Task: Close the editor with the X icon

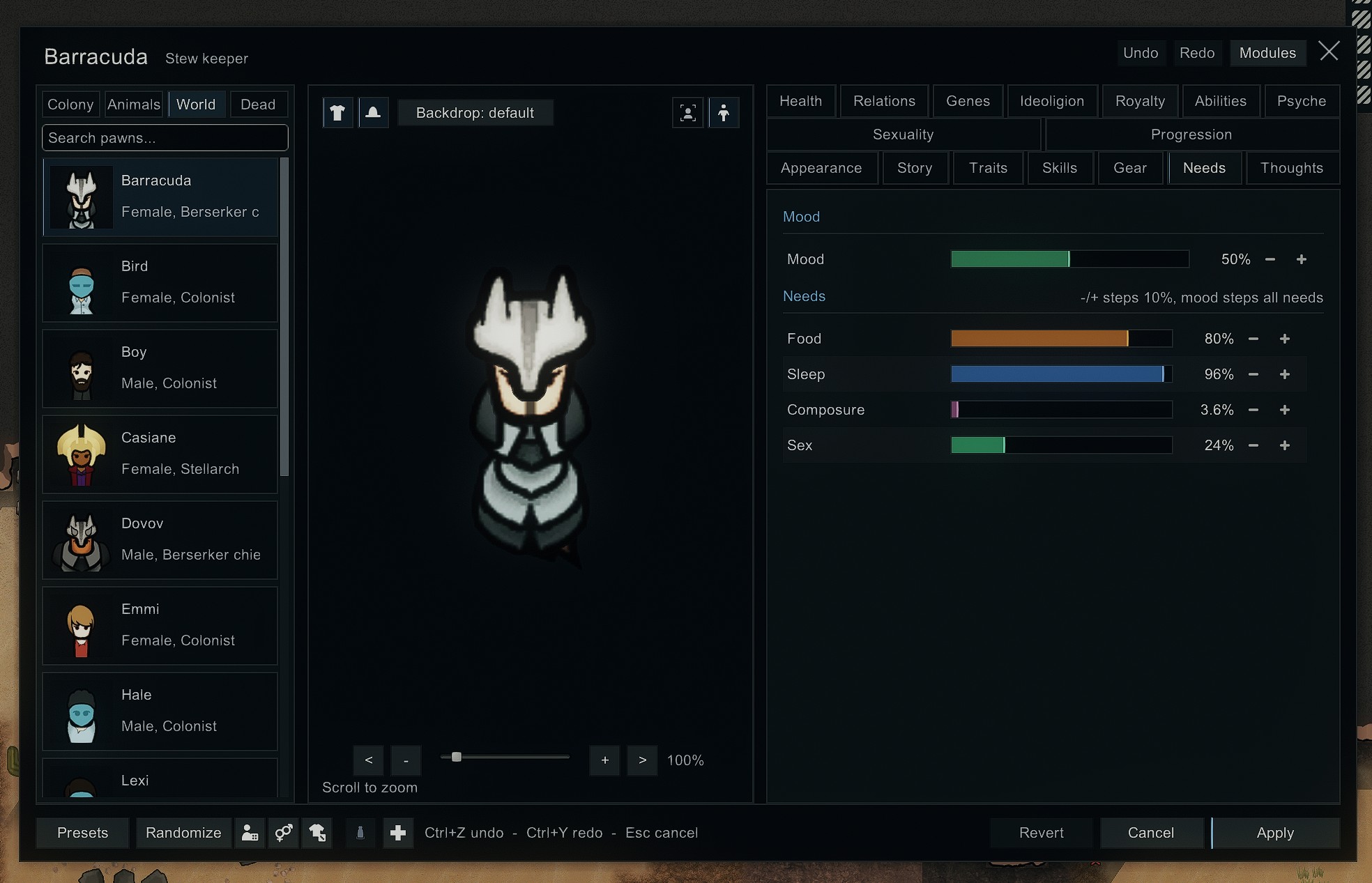Action: (x=1329, y=52)
